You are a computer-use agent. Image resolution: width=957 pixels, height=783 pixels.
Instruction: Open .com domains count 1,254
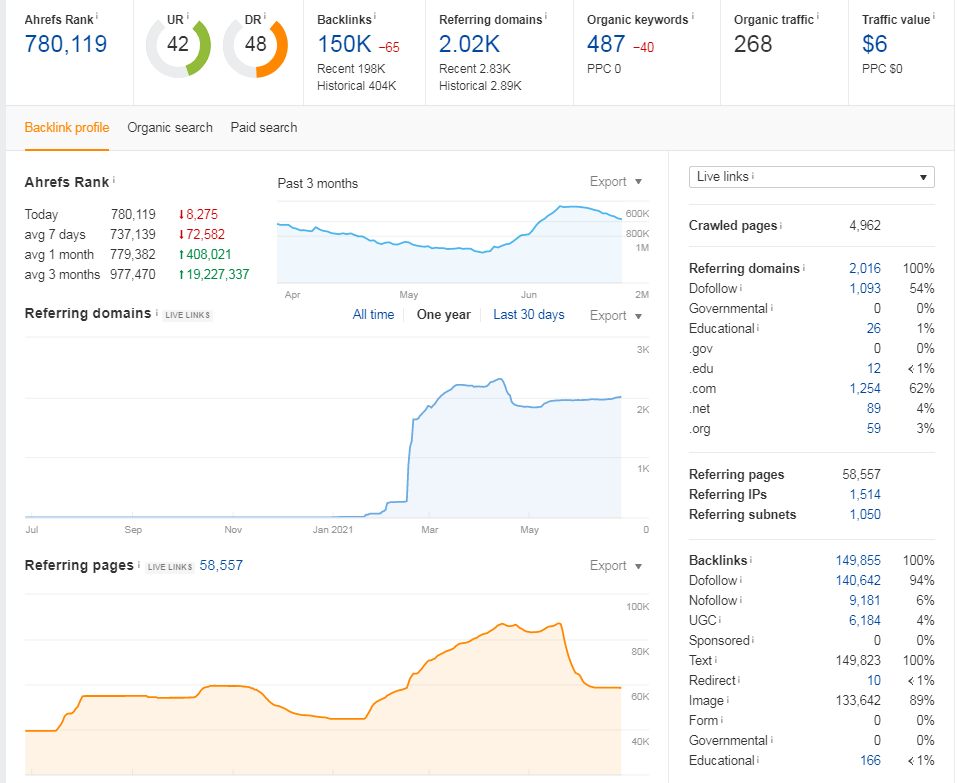865,389
